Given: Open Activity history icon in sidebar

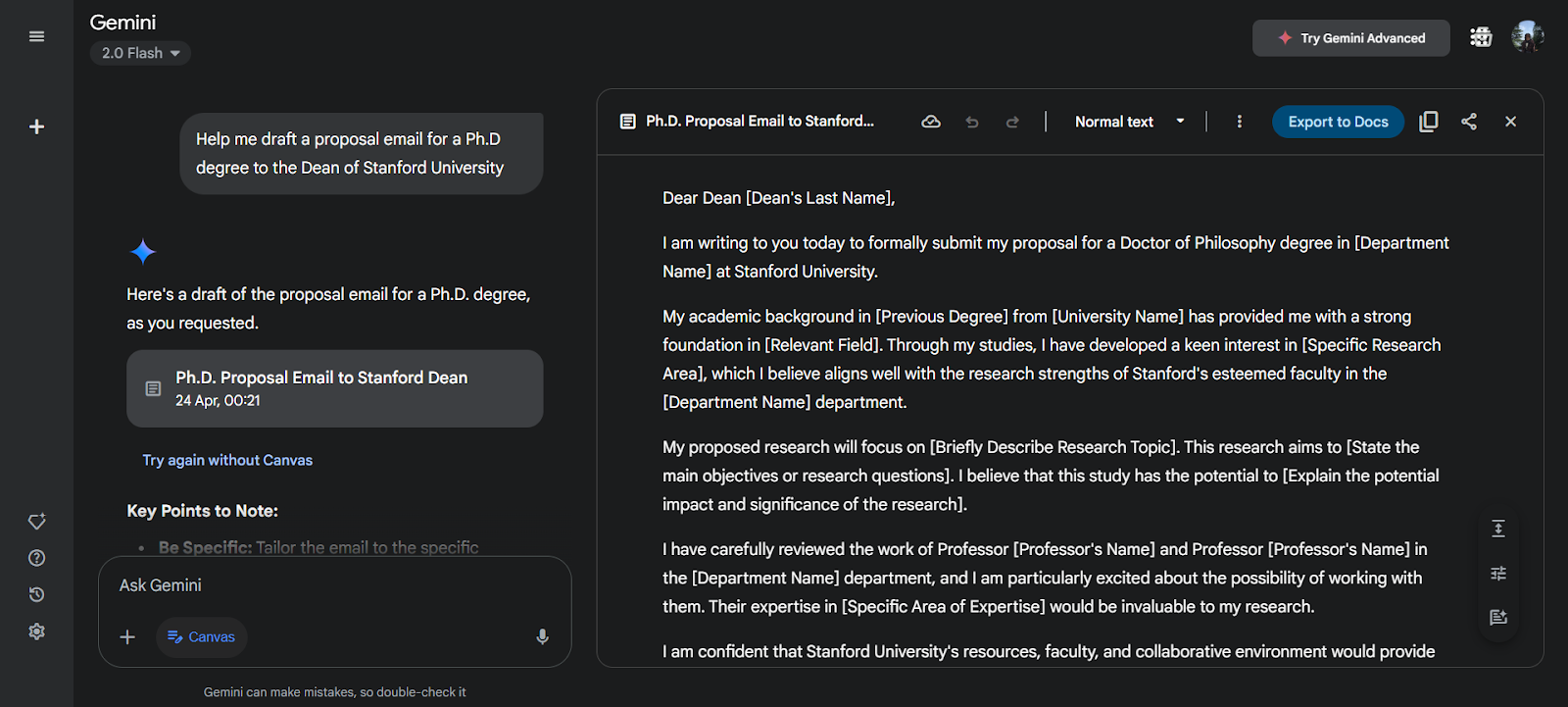Looking at the screenshot, I should click(x=36, y=594).
